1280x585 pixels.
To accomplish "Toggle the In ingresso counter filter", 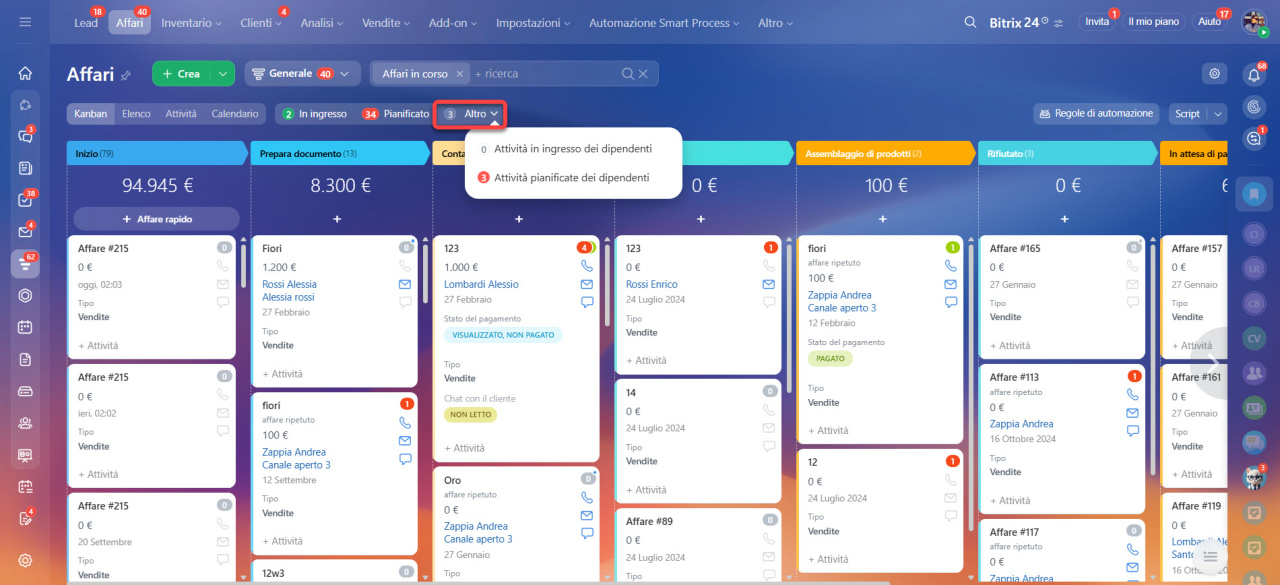I will pyautogui.click(x=314, y=114).
